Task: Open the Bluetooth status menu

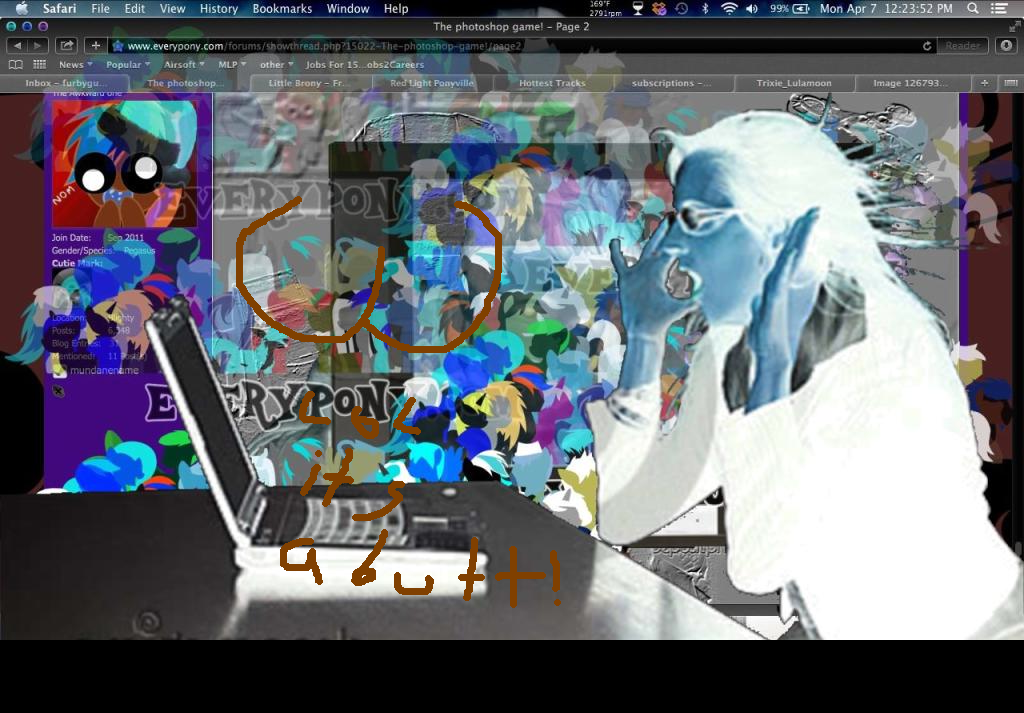Action: click(705, 8)
